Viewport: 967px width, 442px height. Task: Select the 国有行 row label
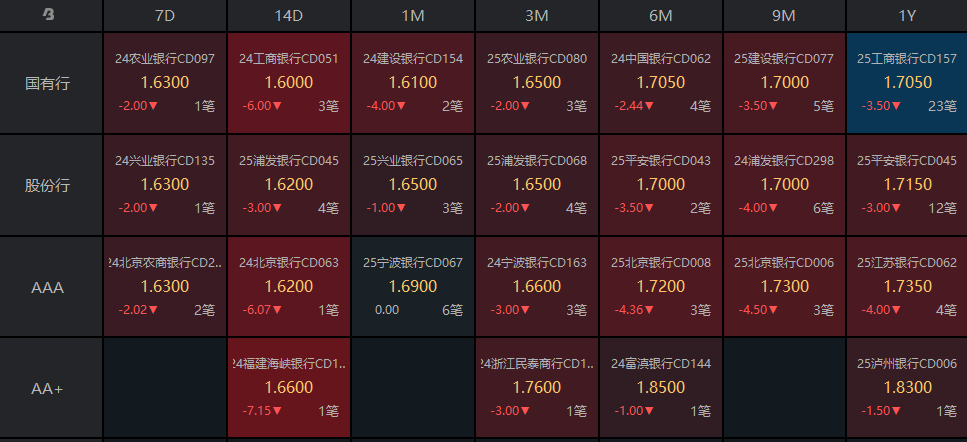coord(47,83)
